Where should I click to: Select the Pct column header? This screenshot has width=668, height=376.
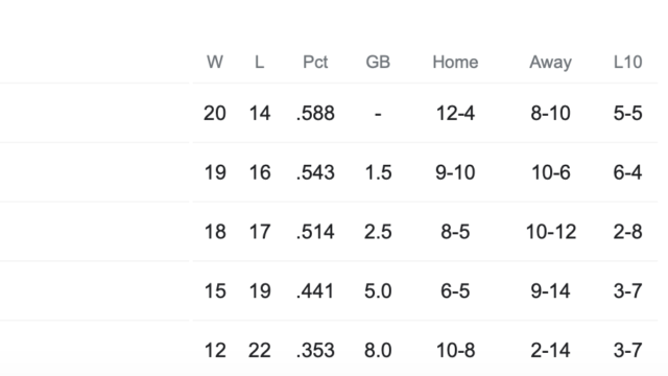coord(315,62)
